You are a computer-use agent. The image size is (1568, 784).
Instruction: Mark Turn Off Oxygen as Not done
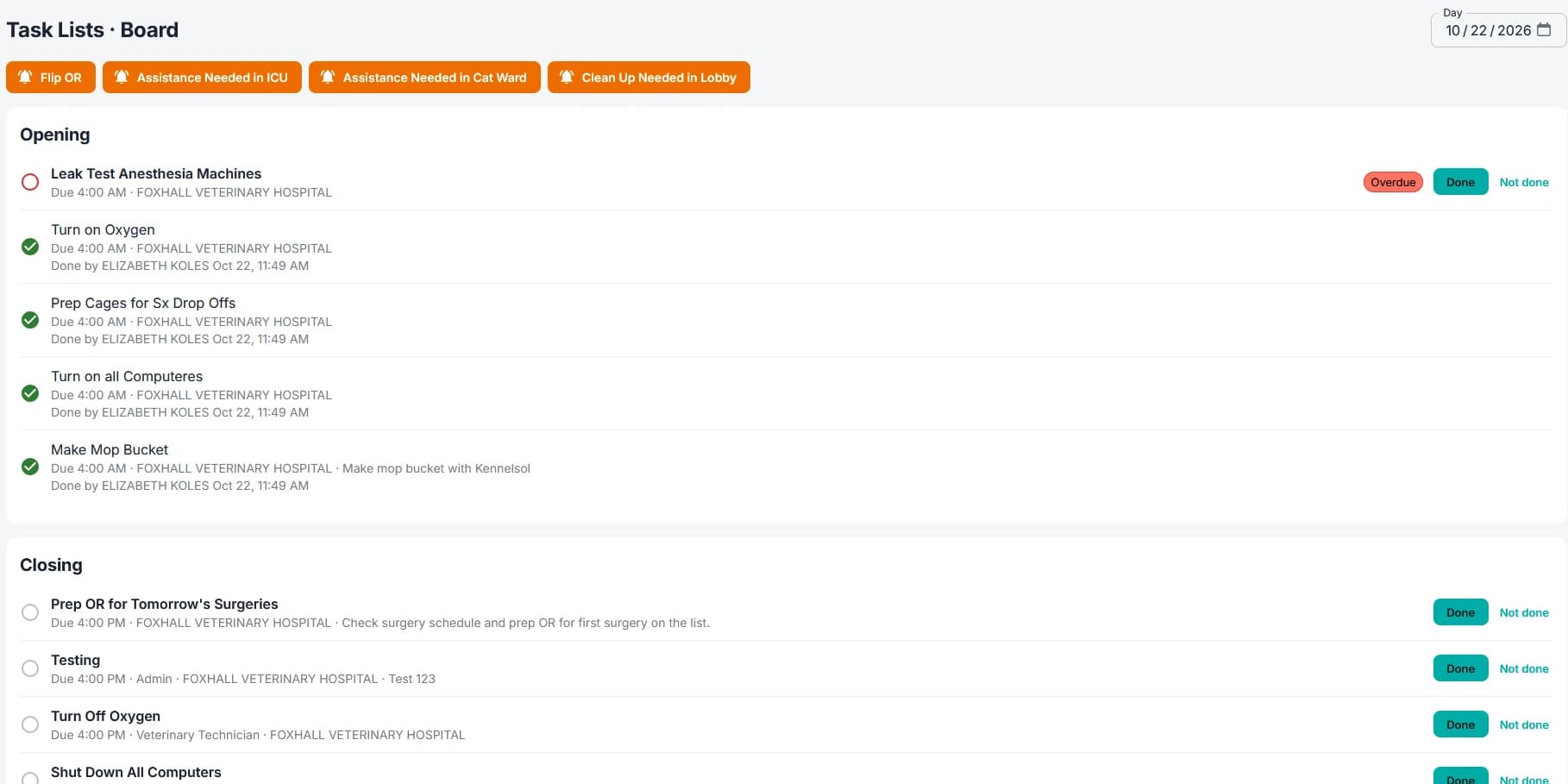pyautogui.click(x=1524, y=724)
